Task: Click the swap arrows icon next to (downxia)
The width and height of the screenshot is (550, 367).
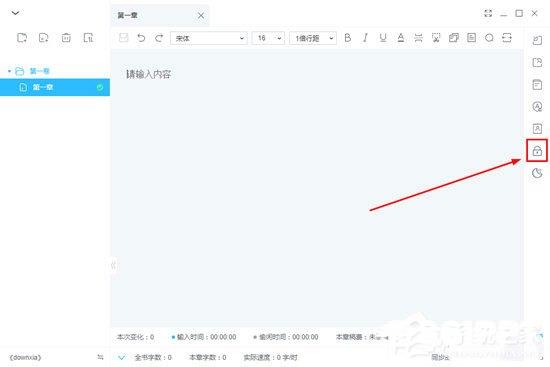Action: 100,358
